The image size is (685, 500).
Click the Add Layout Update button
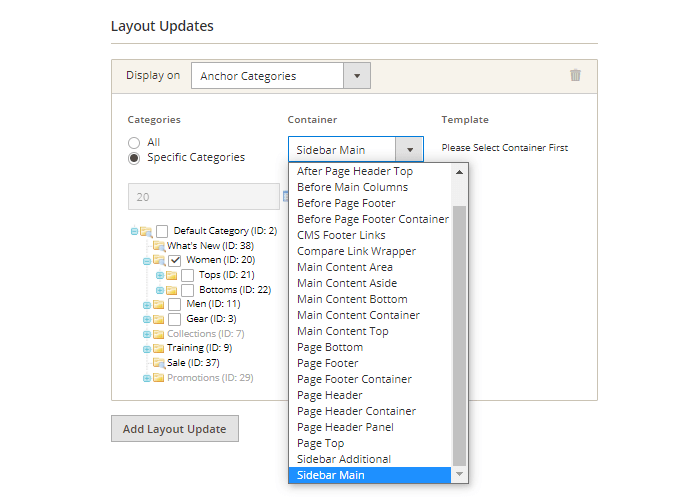175,429
